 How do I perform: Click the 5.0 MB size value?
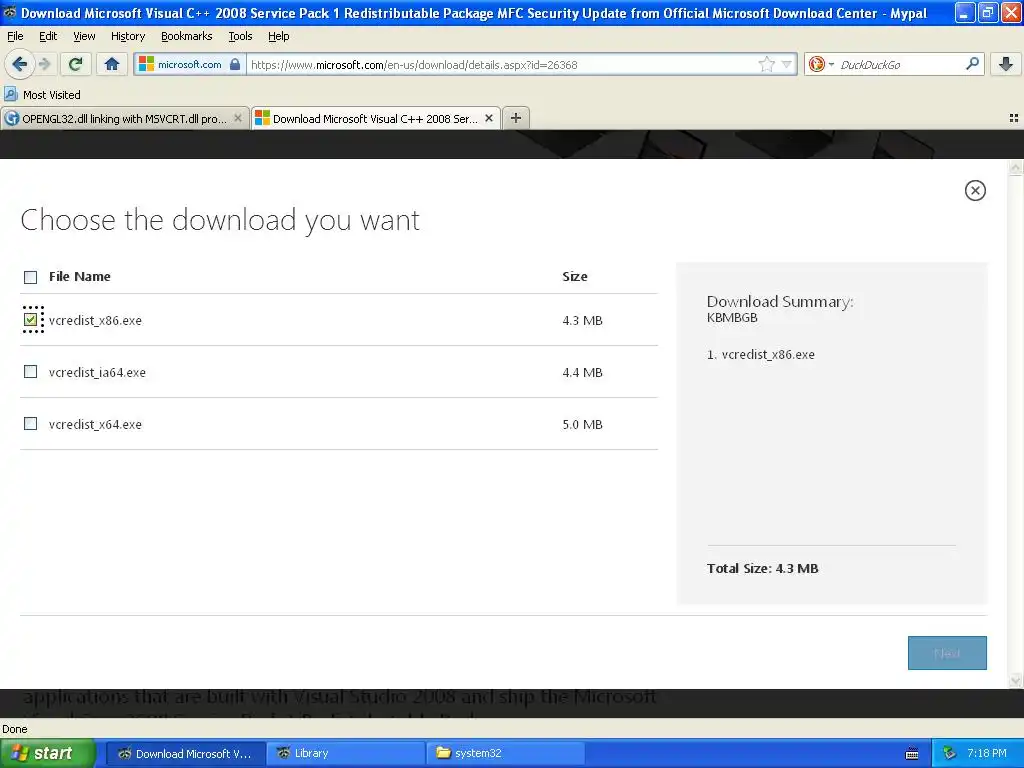tap(583, 424)
